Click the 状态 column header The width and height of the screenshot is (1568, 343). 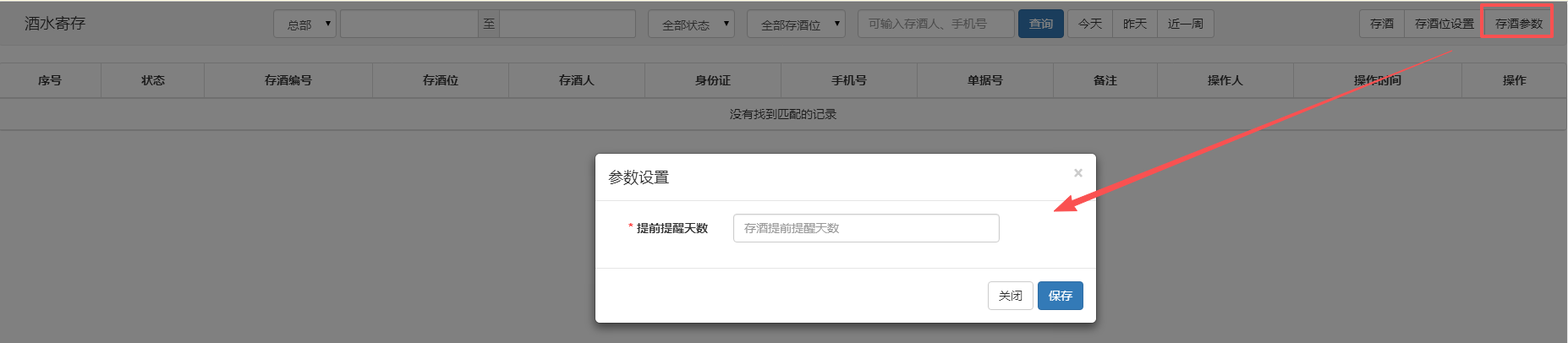click(153, 80)
